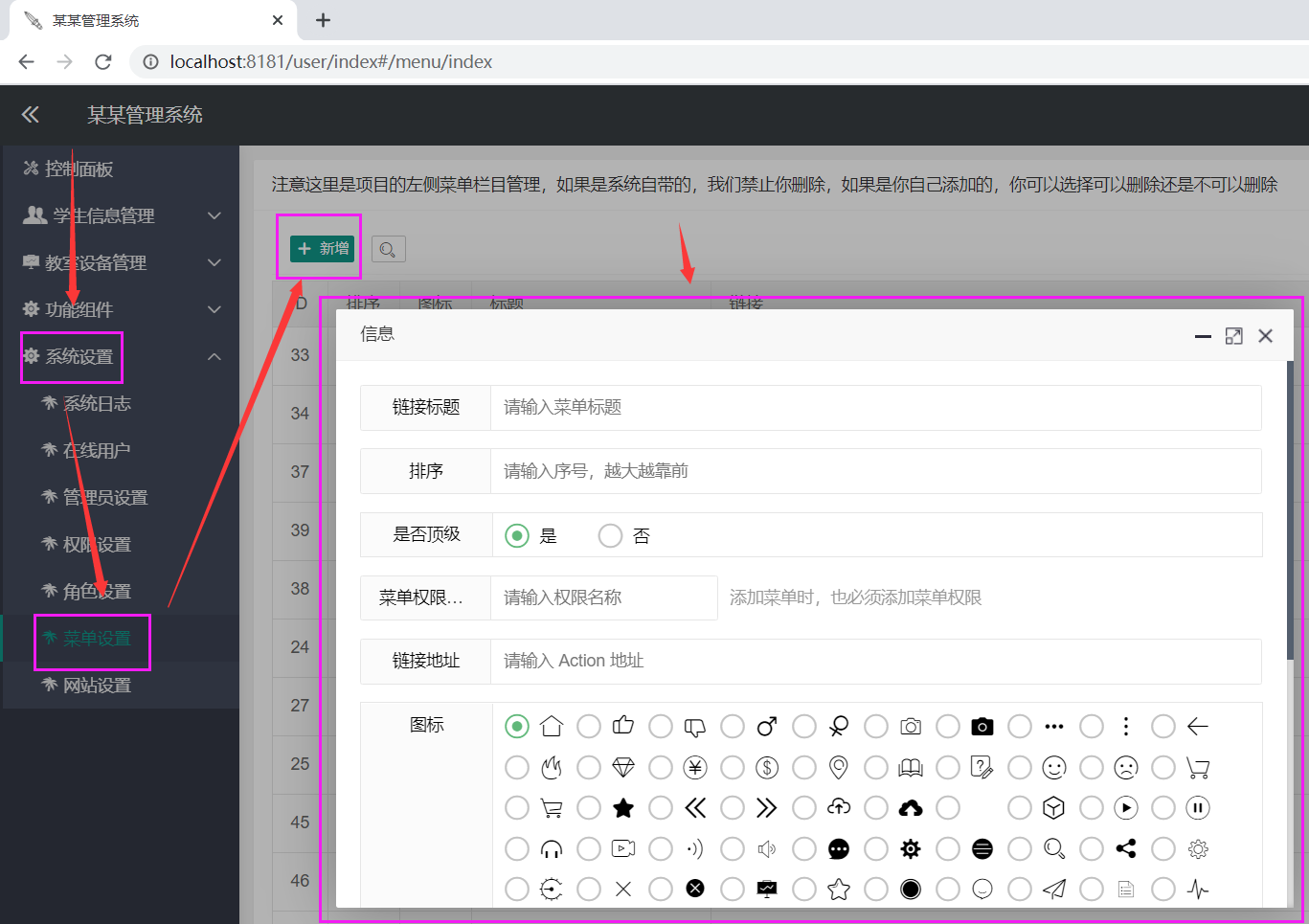
Task: Choose the gear/settings icon in the icon list
Action: point(876,848)
